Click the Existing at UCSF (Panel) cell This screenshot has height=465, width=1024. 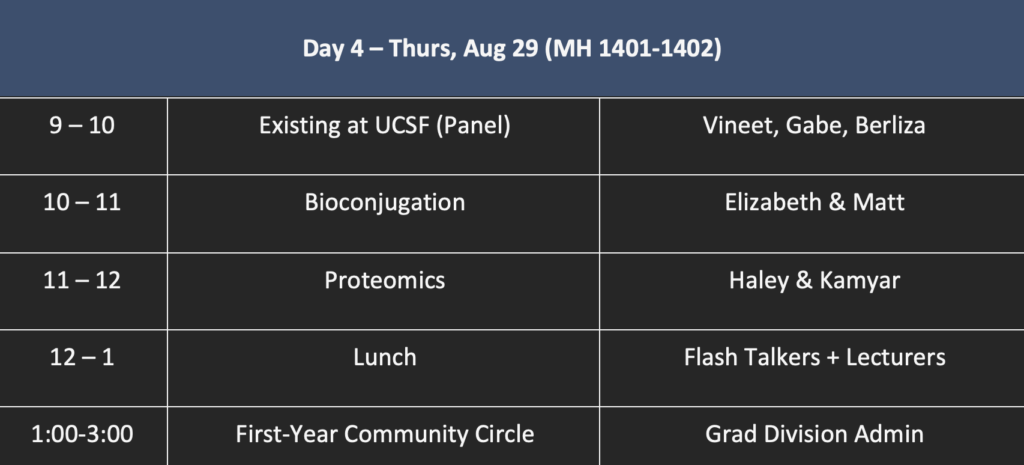pyautogui.click(x=385, y=127)
